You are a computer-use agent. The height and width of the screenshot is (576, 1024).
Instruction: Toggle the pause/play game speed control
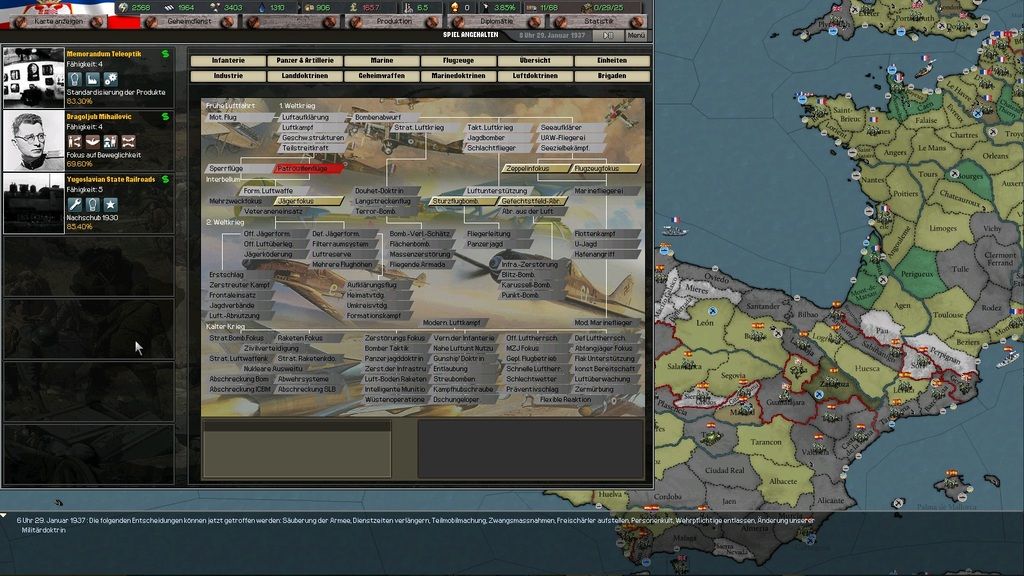pos(608,35)
